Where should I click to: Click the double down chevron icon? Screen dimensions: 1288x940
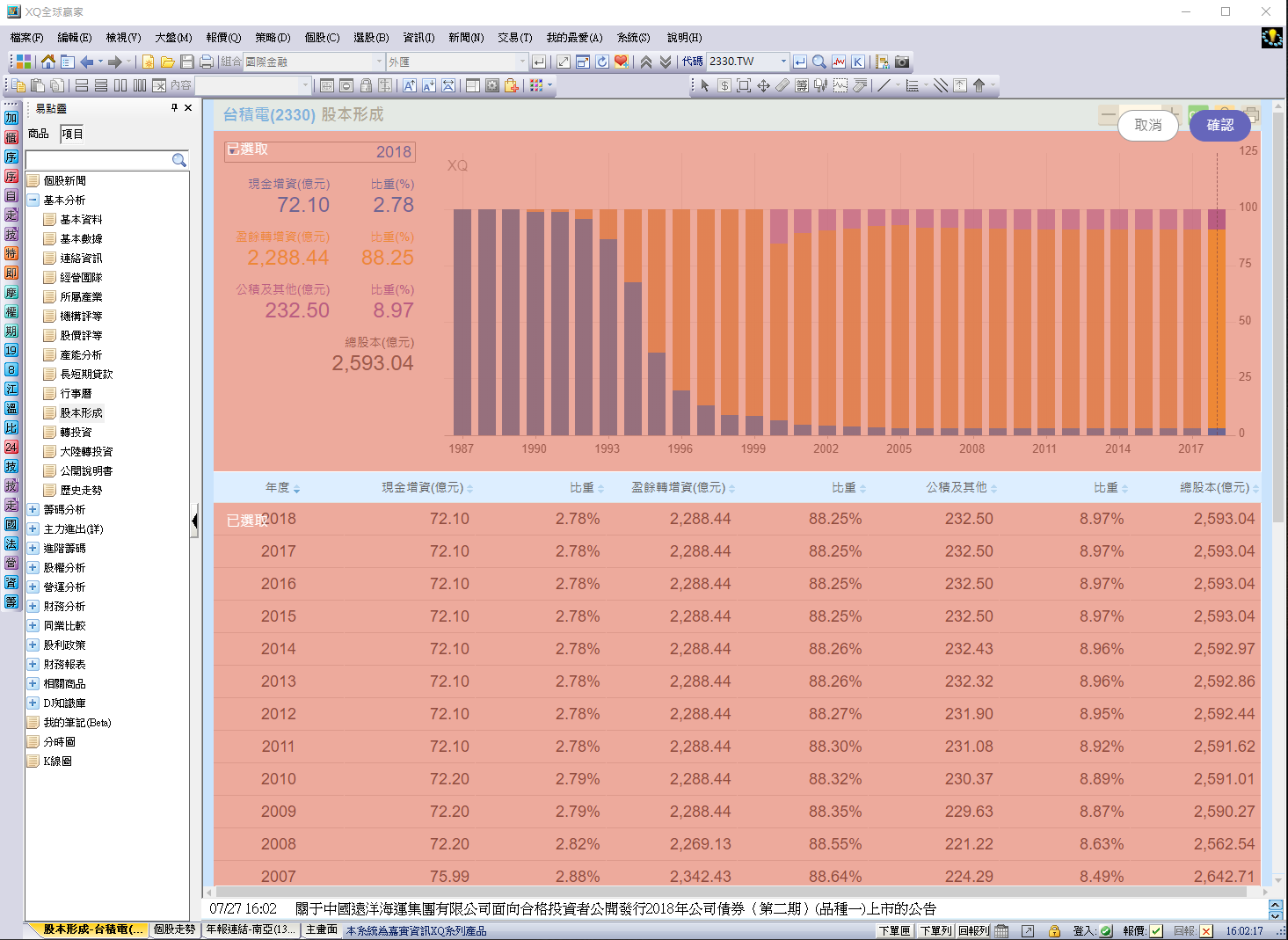coord(665,62)
